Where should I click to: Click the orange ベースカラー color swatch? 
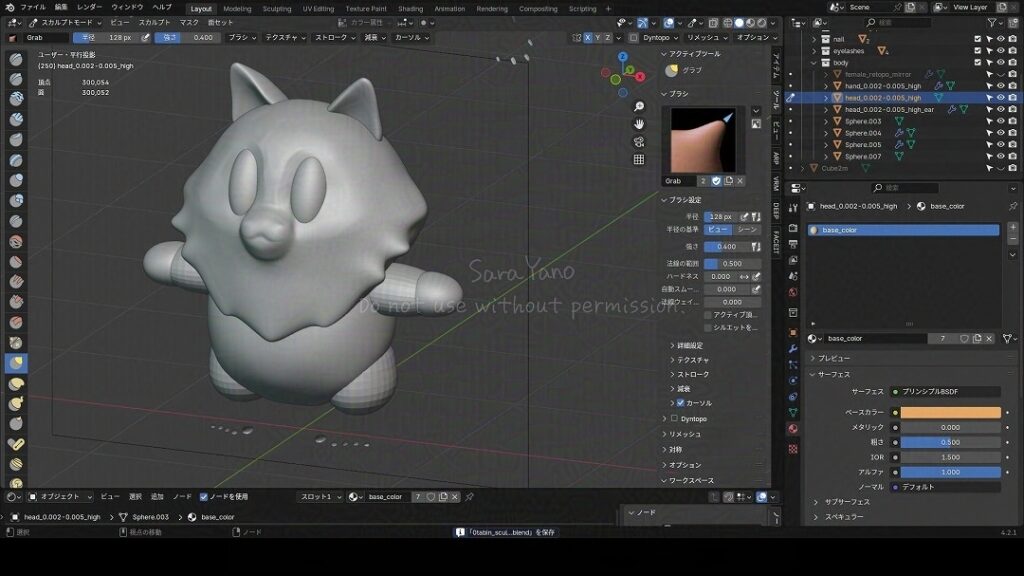click(950, 412)
